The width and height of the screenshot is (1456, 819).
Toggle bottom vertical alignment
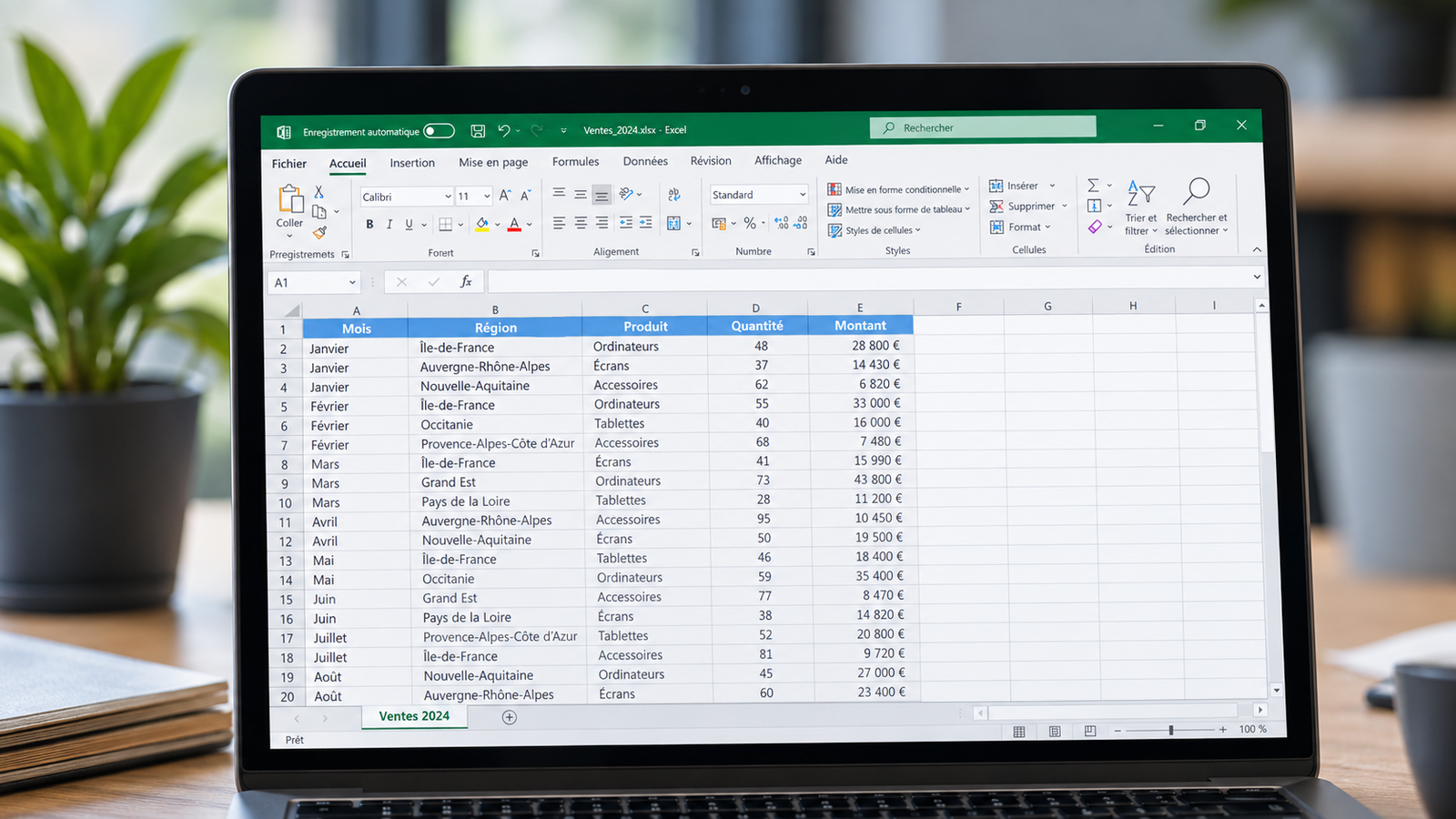tap(602, 195)
